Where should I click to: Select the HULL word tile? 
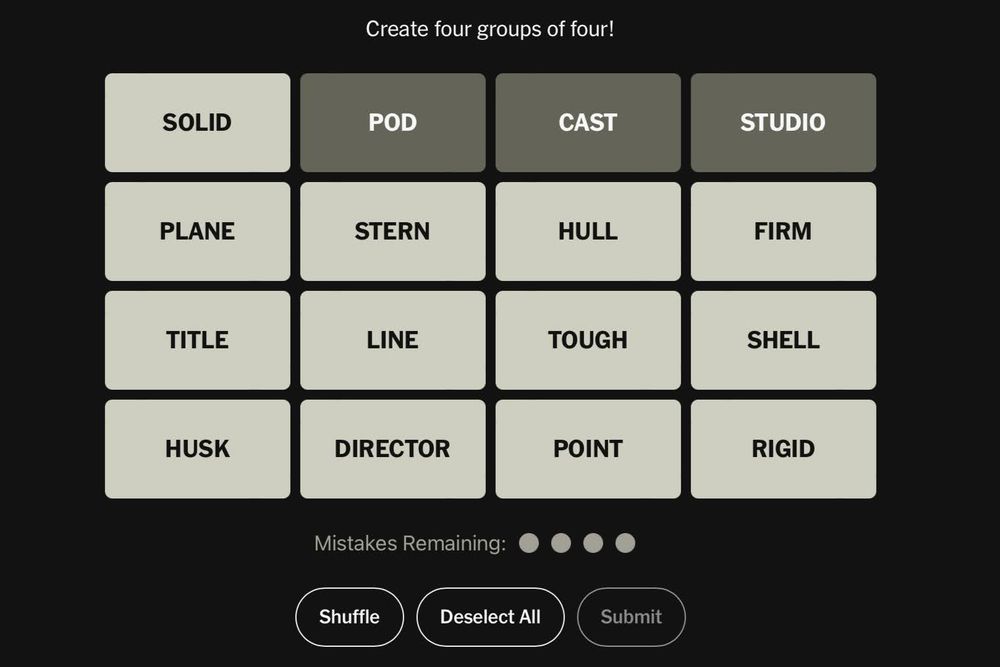[x=588, y=231]
